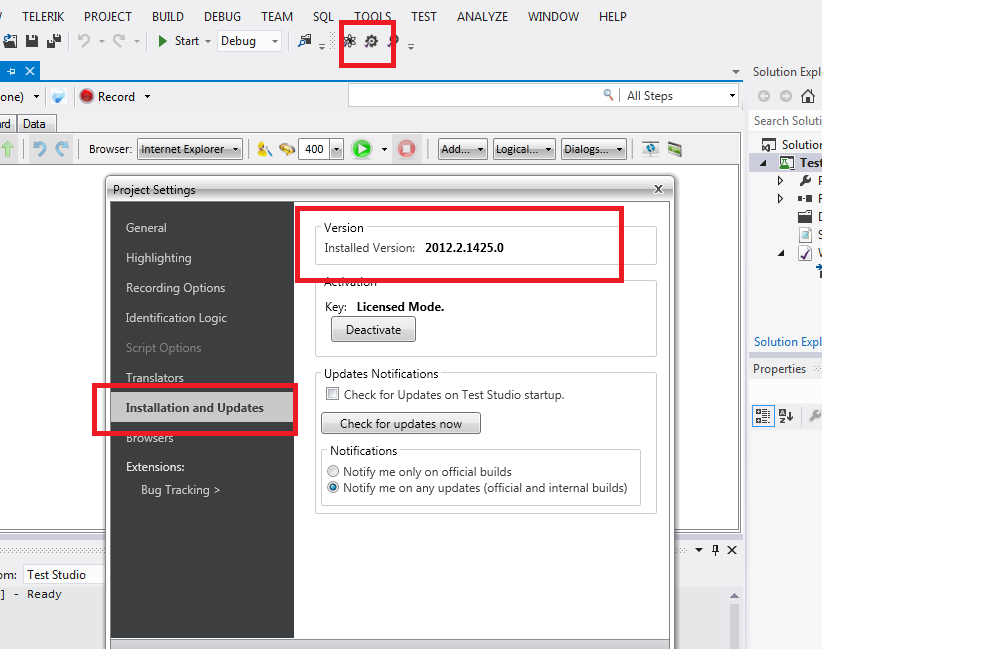
Task: Open Translators settings section
Action: (x=154, y=378)
